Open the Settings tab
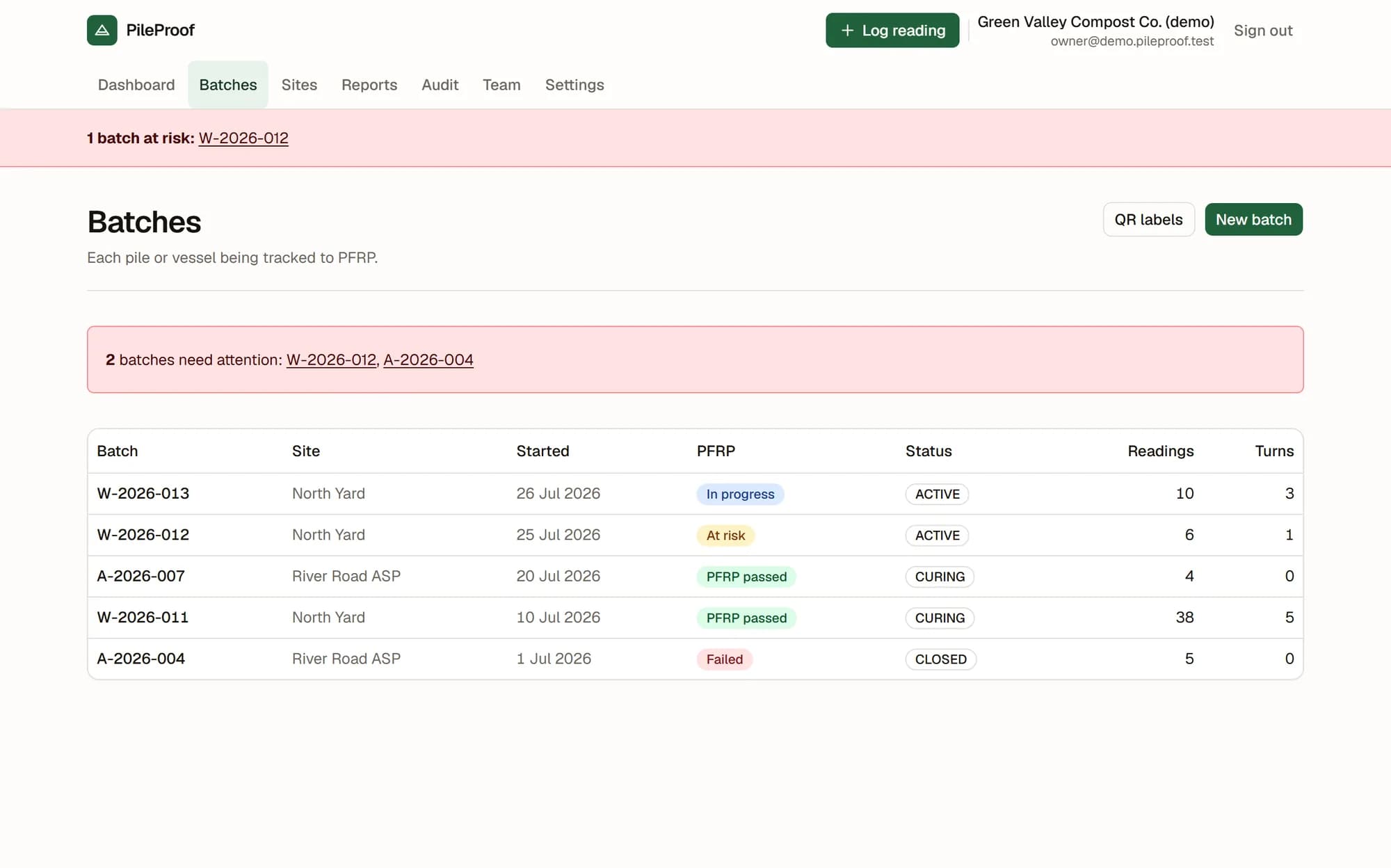 [x=574, y=85]
